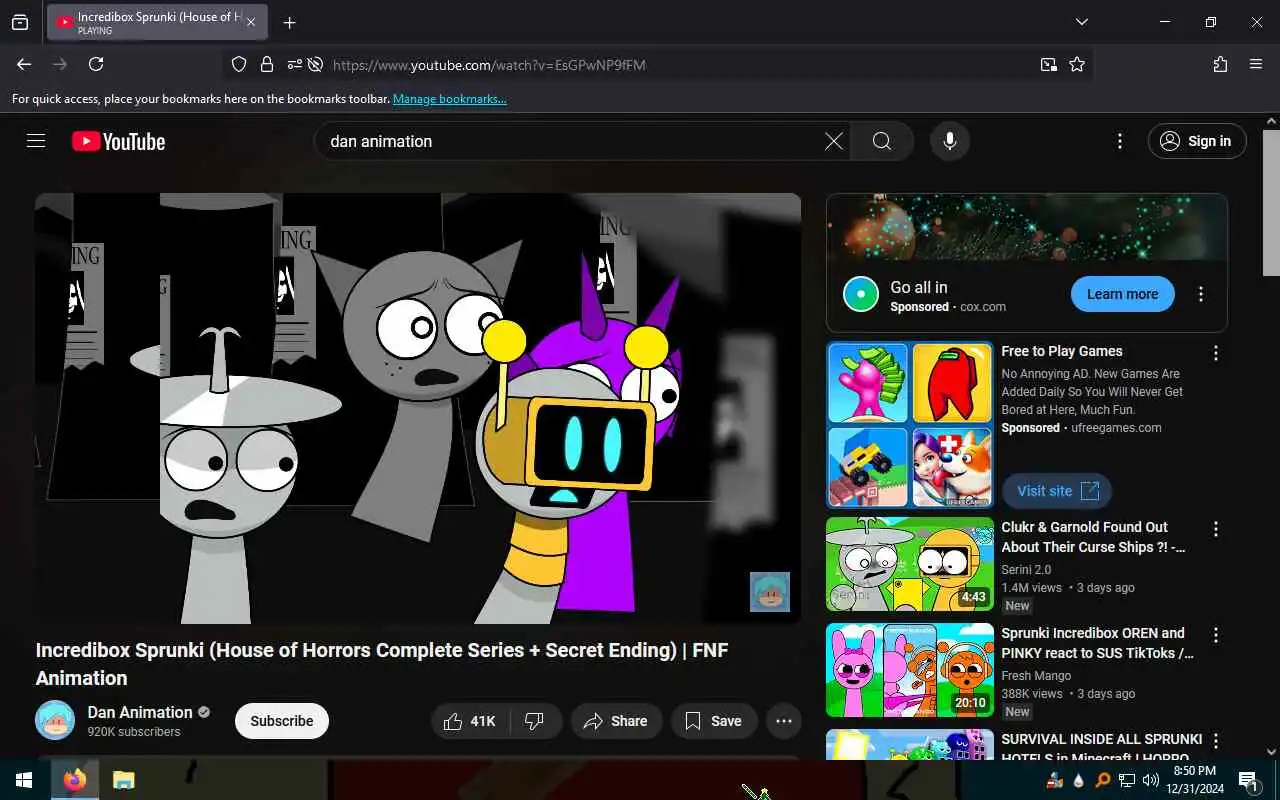The image size is (1280, 800).
Task: Open the permissions icon in address bar
Action: pos(294,64)
